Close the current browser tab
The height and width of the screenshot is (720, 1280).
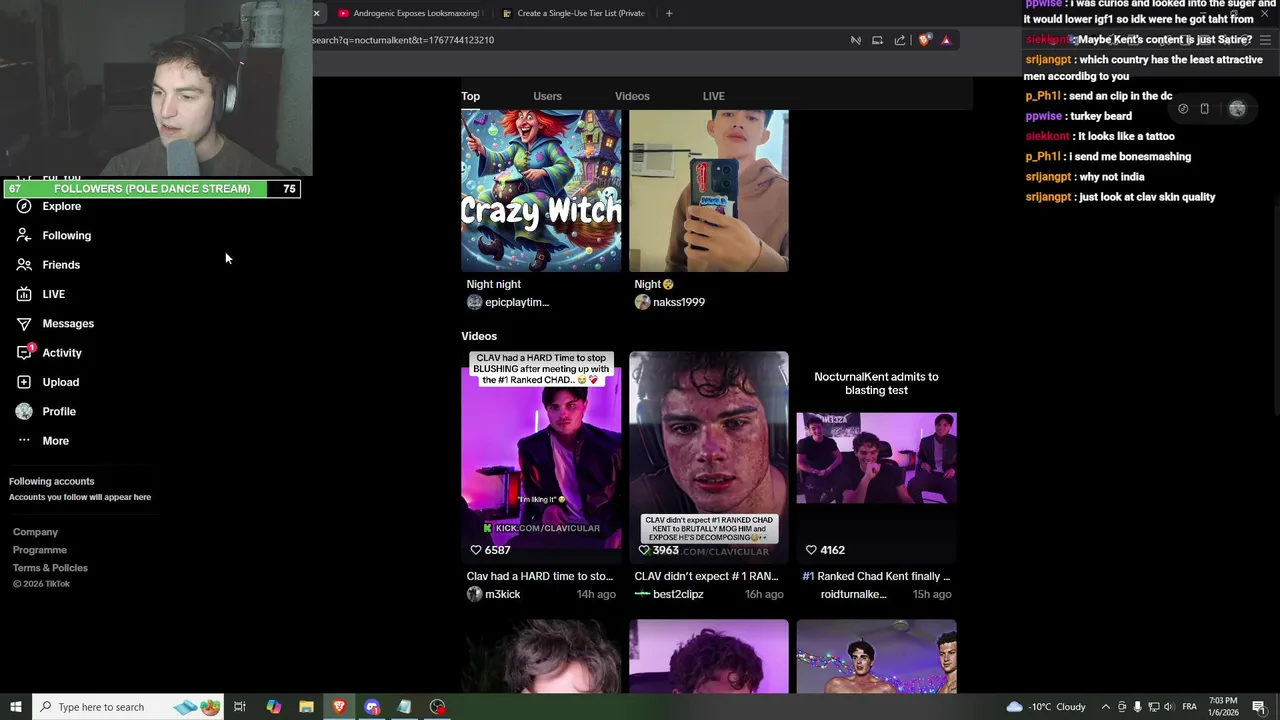[316, 13]
